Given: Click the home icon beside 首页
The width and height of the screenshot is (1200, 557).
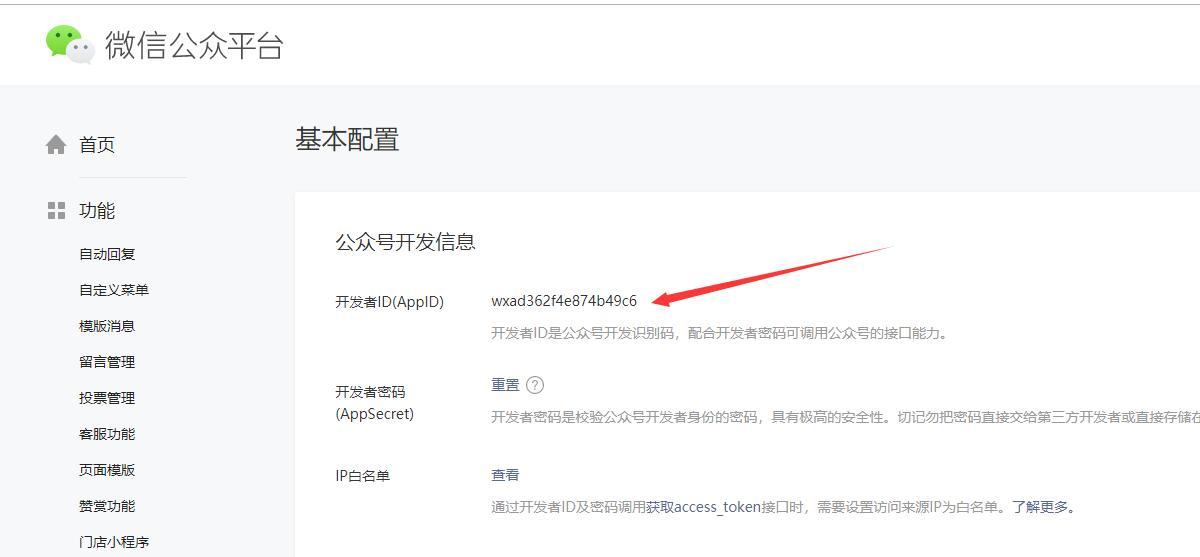Looking at the screenshot, I should [56, 145].
